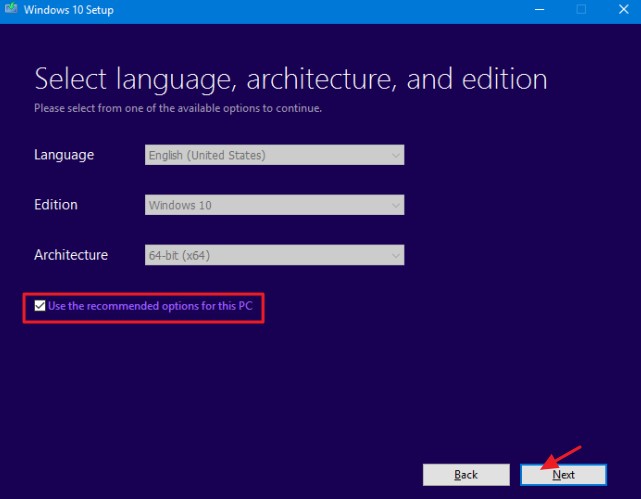Click the Next button
Screen dimensions: 641x499
[x=563, y=475]
